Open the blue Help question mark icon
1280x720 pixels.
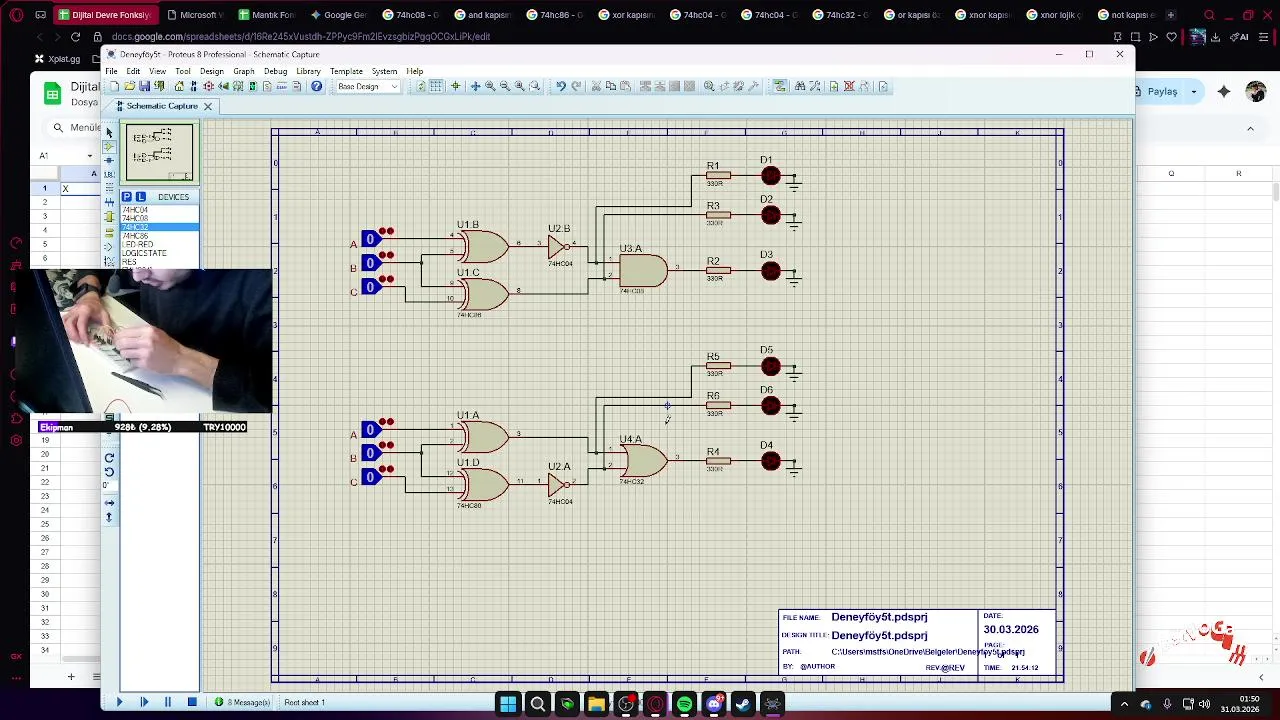pyautogui.click(x=316, y=86)
